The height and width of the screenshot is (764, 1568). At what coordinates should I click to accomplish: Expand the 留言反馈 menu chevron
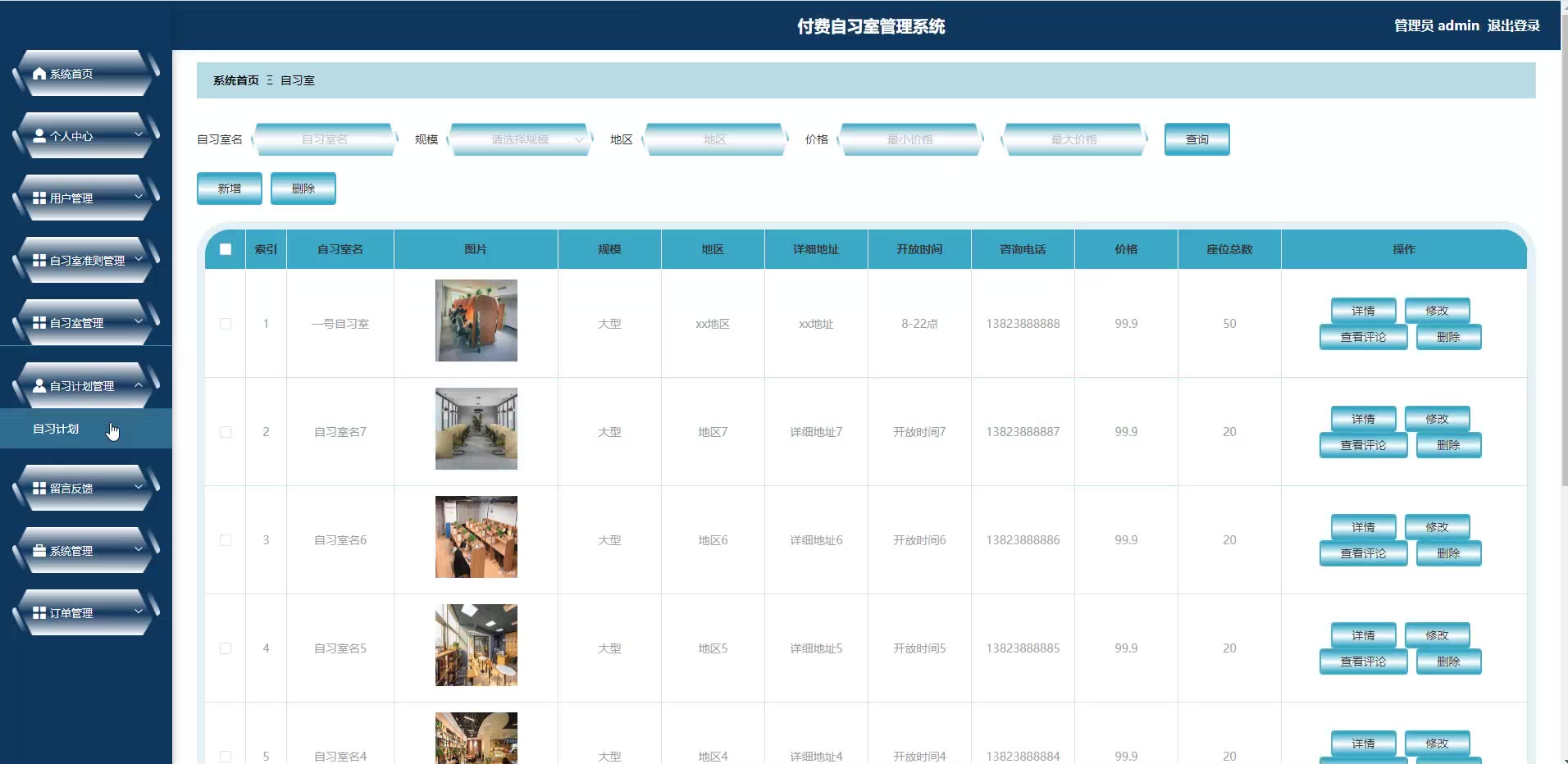139,487
